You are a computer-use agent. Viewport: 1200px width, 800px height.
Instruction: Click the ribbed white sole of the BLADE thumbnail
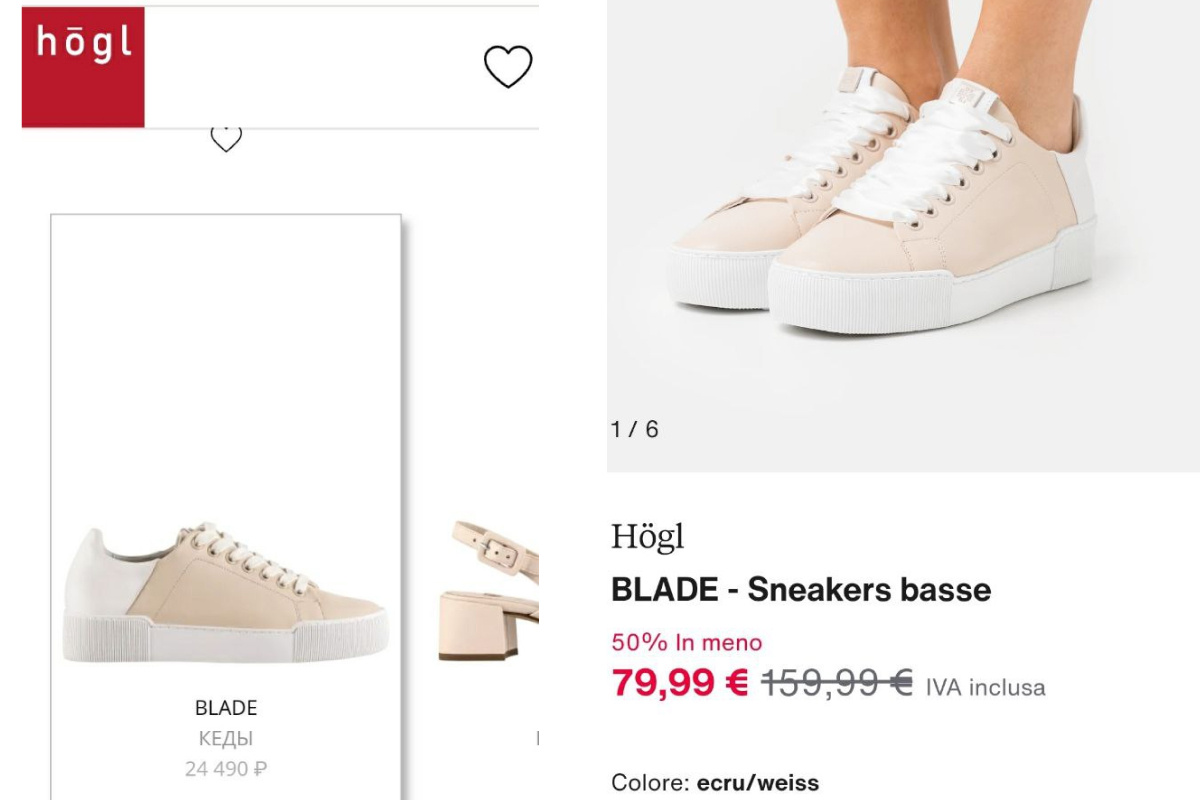[226, 638]
